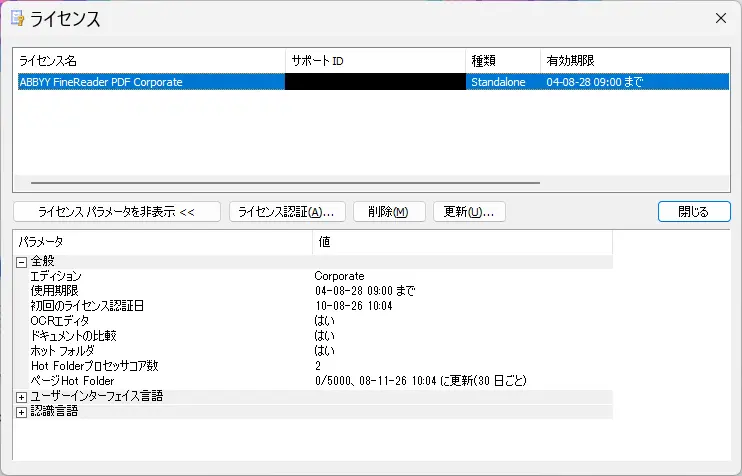Click the Corporate edition value
The height and width of the screenshot is (476, 742).
click(339, 276)
